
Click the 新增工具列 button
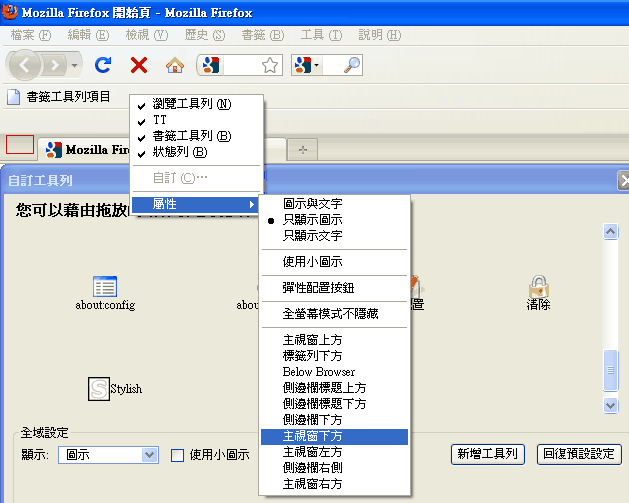click(488, 454)
